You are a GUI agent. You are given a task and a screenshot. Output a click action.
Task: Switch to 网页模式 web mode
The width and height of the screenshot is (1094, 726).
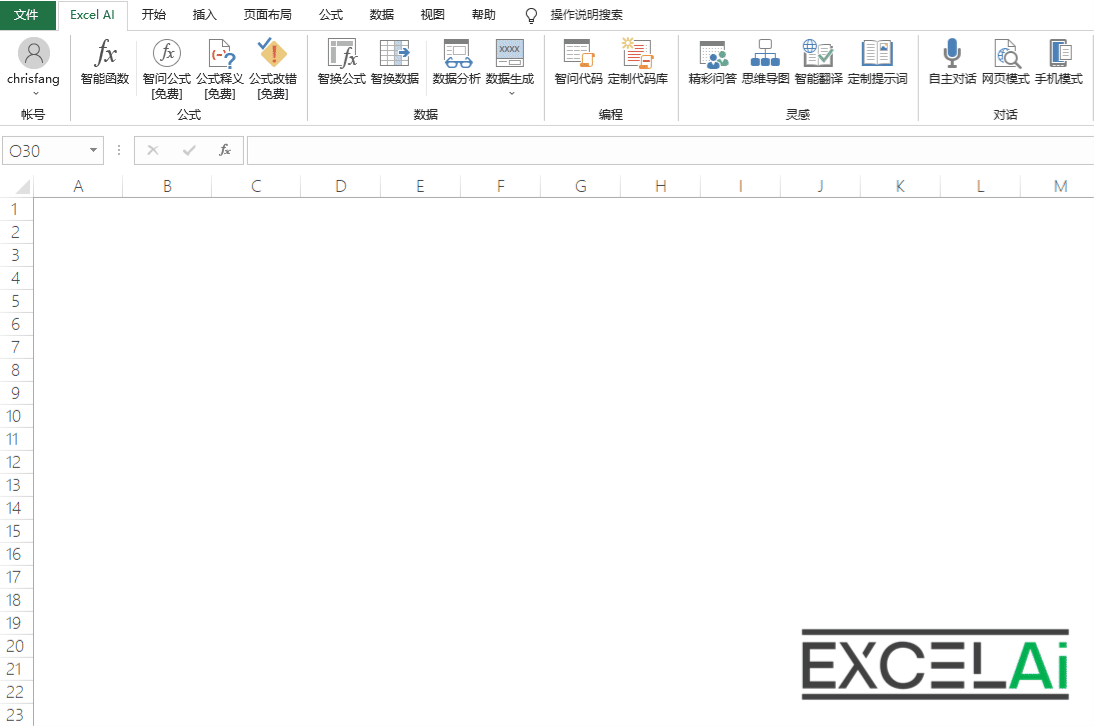(x=1005, y=62)
